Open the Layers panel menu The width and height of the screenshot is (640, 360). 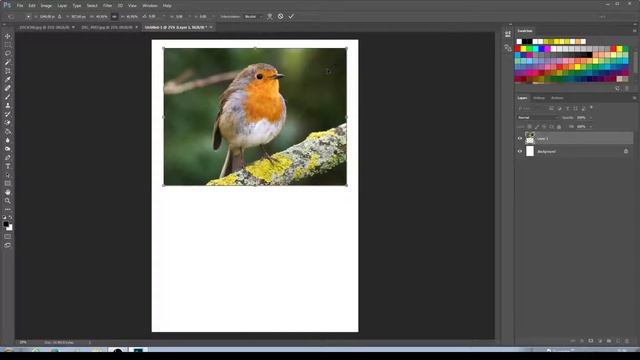(634, 98)
